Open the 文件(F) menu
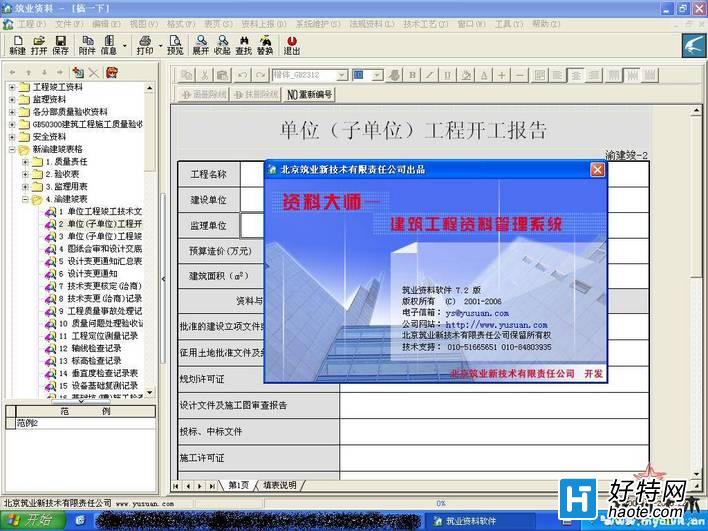708x531 pixels. (x=69, y=23)
